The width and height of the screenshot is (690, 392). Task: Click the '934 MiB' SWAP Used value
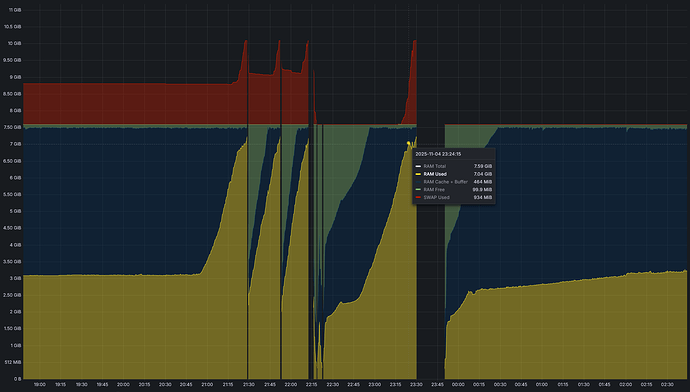point(483,198)
